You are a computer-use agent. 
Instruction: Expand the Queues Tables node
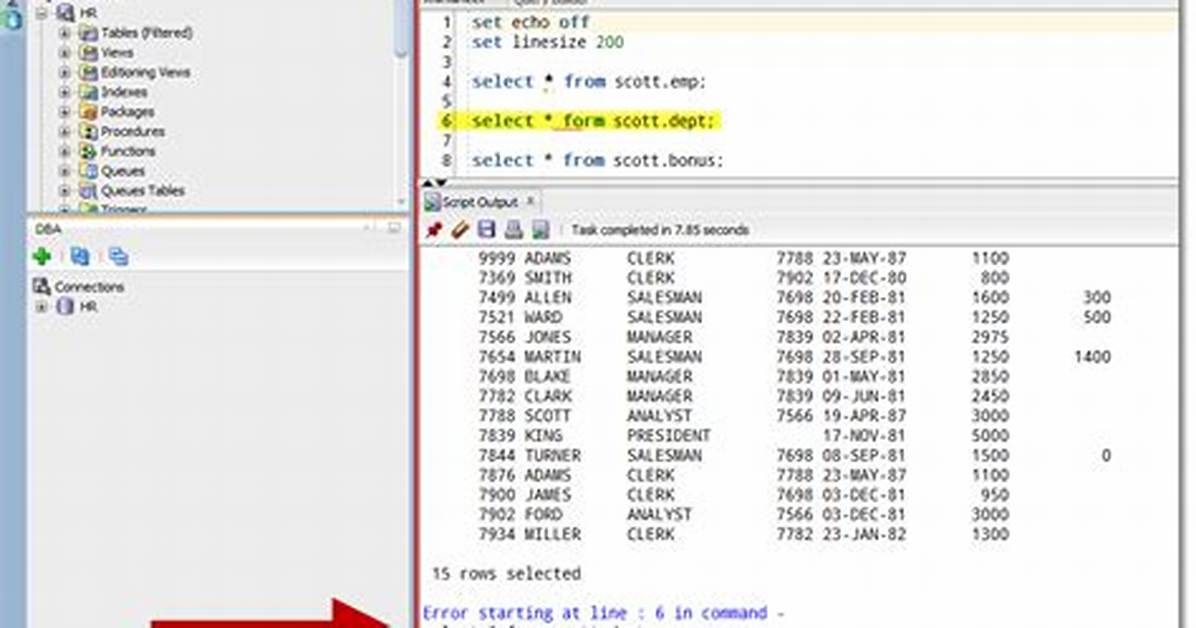point(65,191)
